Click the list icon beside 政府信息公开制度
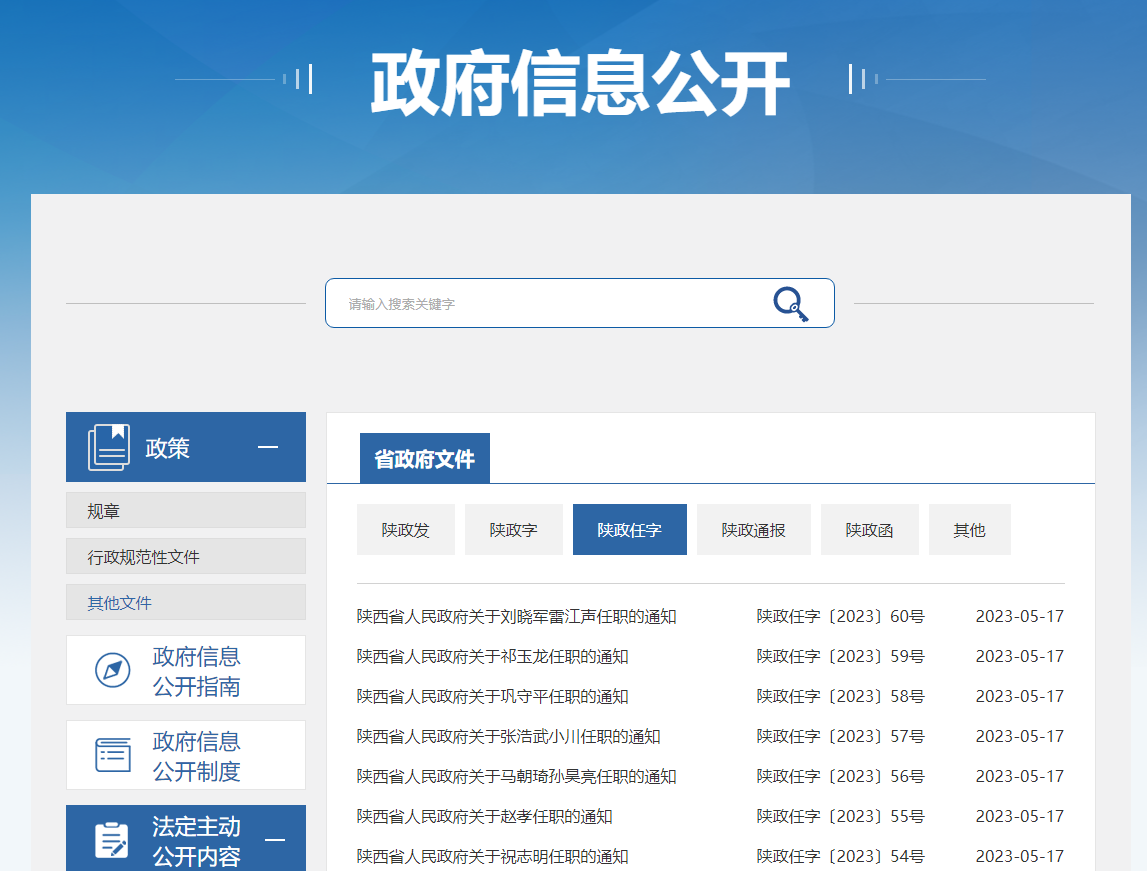 pos(113,755)
